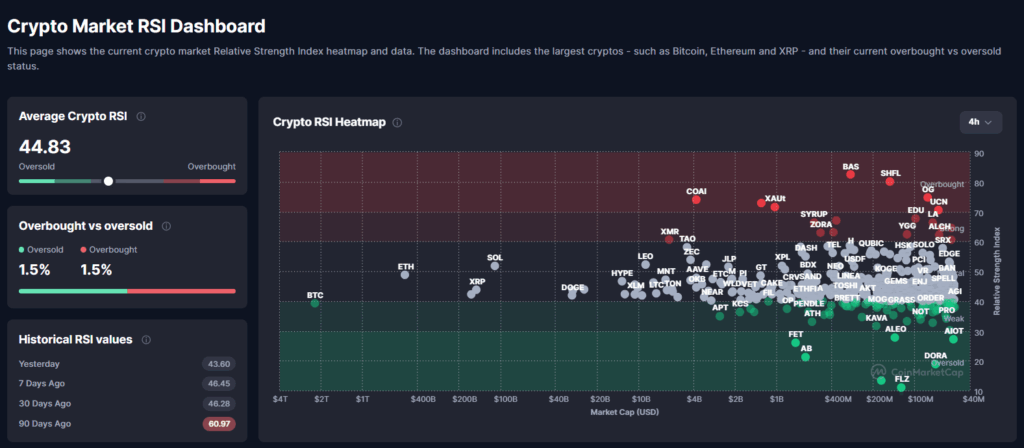Select the FET oversold green dot
The image size is (1024, 448).
[x=795, y=342]
